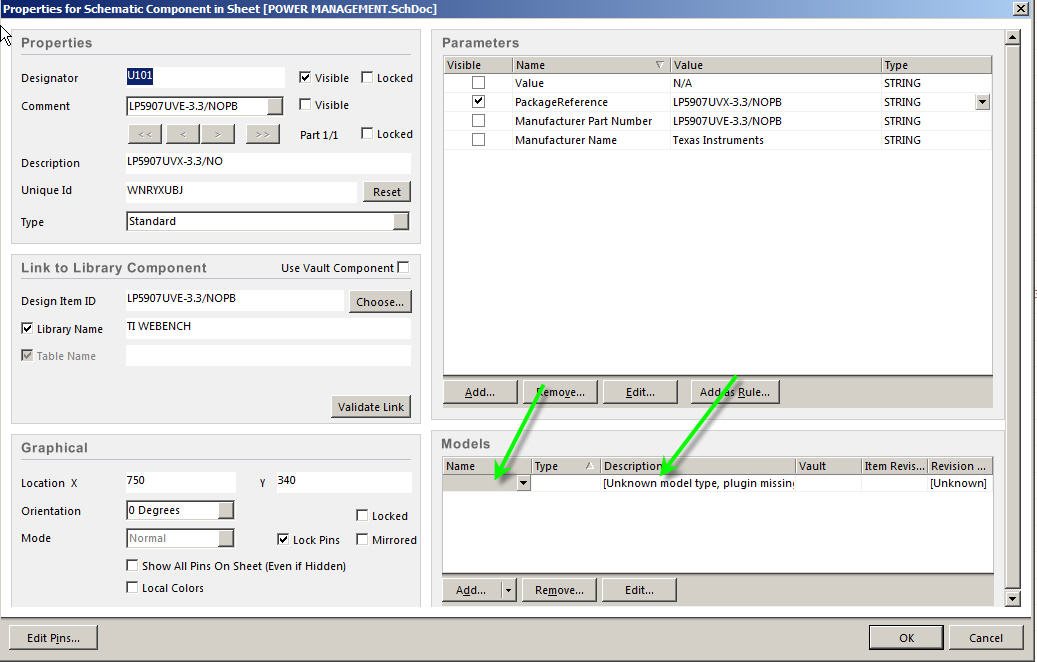The width and height of the screenshot is (1037, 662).
Task: Click scrollbar up arrow on right
Action: pyautogui.click(x=1013, y=37)
